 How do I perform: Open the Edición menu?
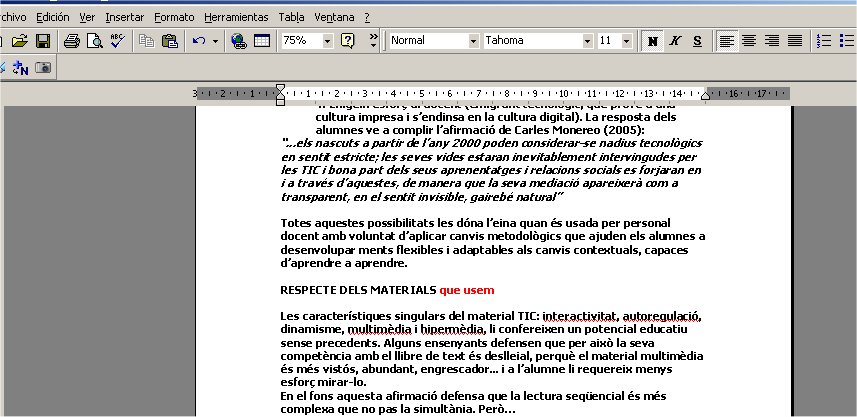coord(52,17)
